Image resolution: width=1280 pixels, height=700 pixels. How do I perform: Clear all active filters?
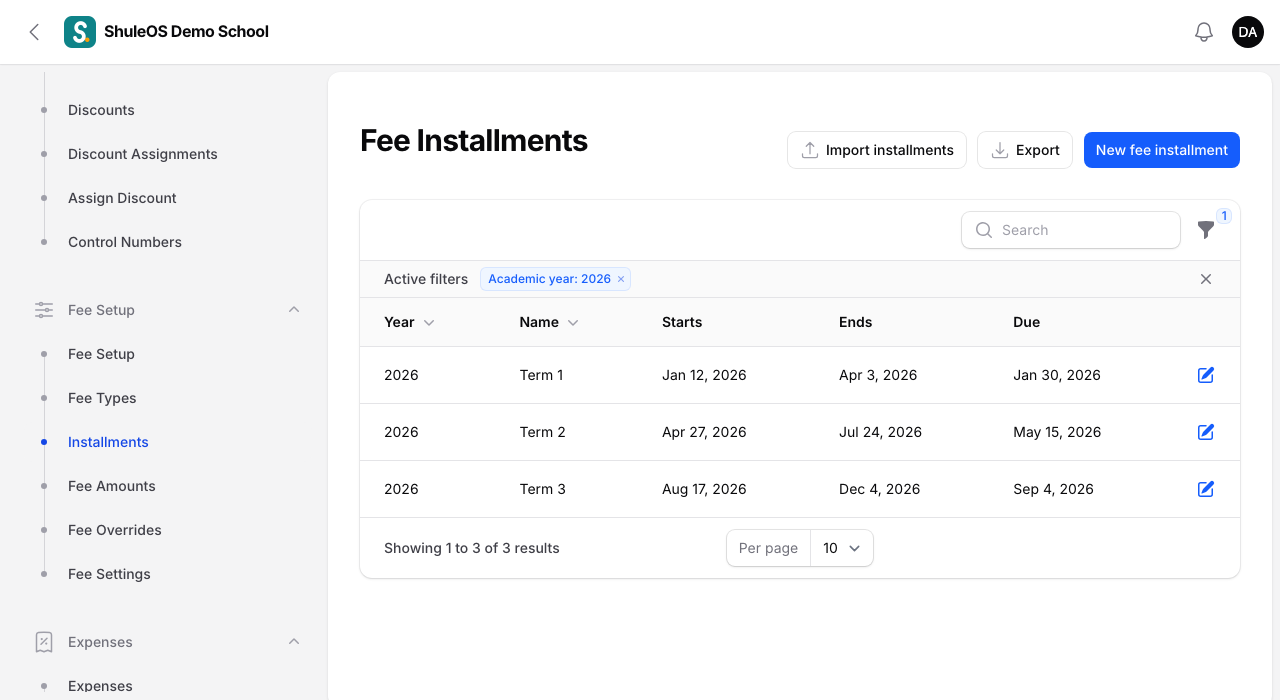coord(1206,279)
